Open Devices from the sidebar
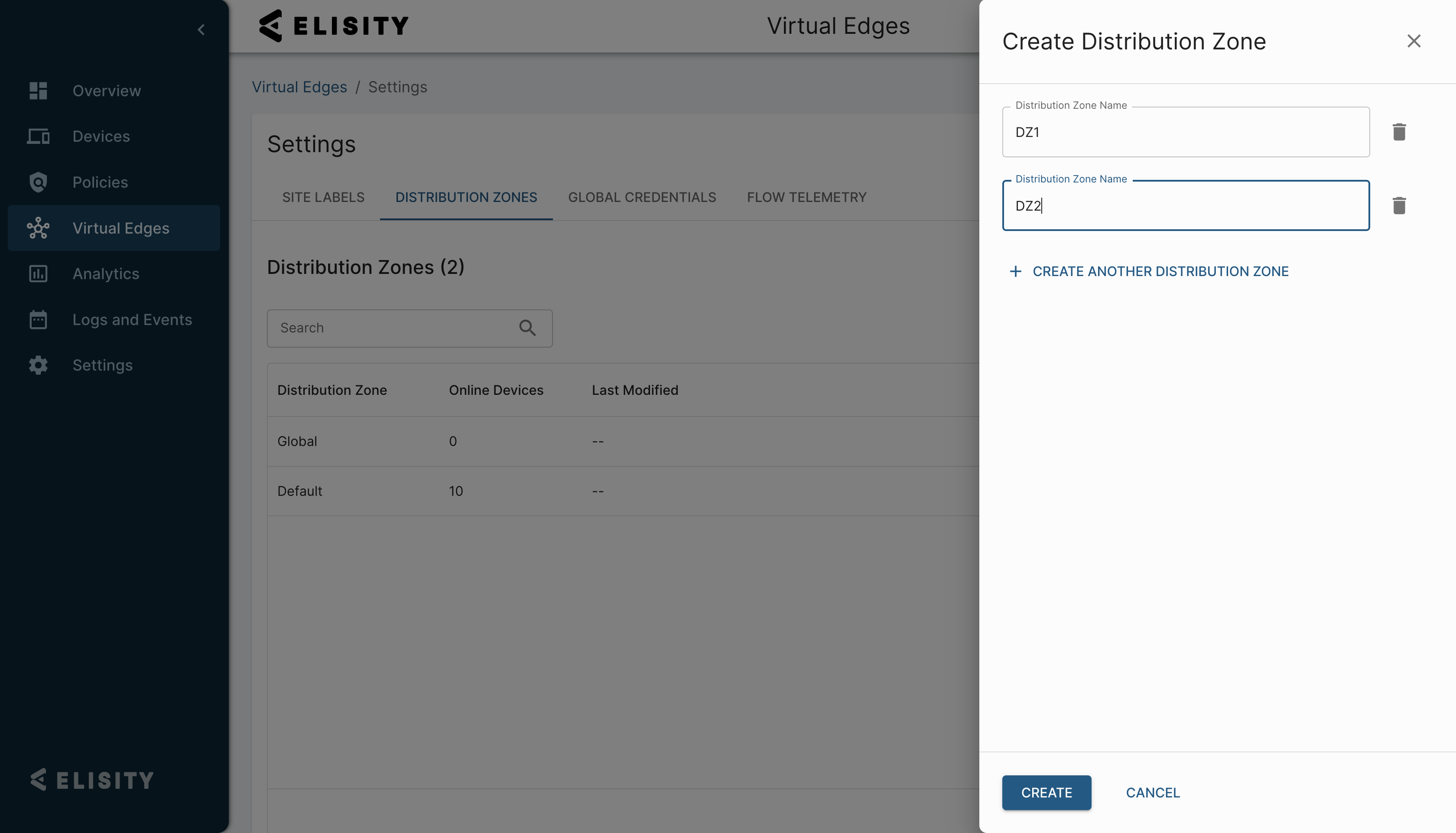The height and width of the screenshot is (833, 1456). pos(101,136)
